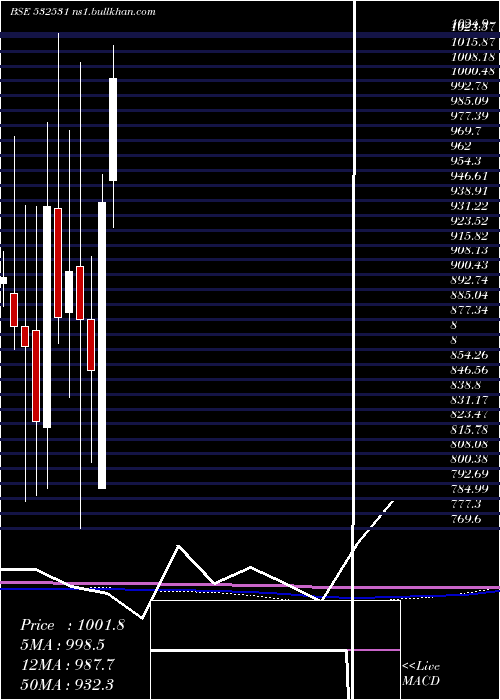Click the 800.38 price axis label
The width and height of the screenshot is (500, 700).
(x=469, y=458)
